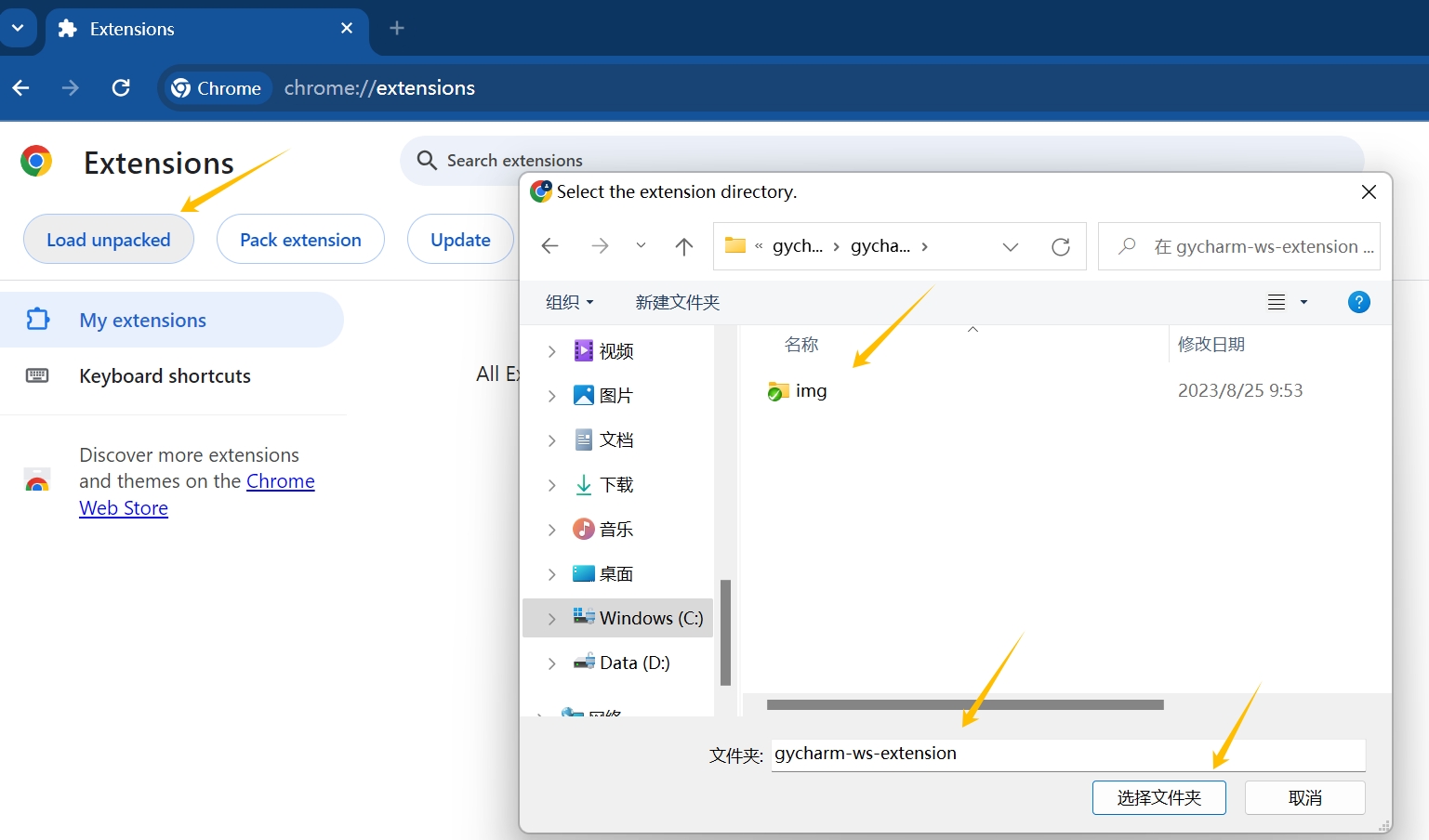Expand the 音乐 tree node
The height and width of the screenshot is (840, 1429).
tap(552, 530)
